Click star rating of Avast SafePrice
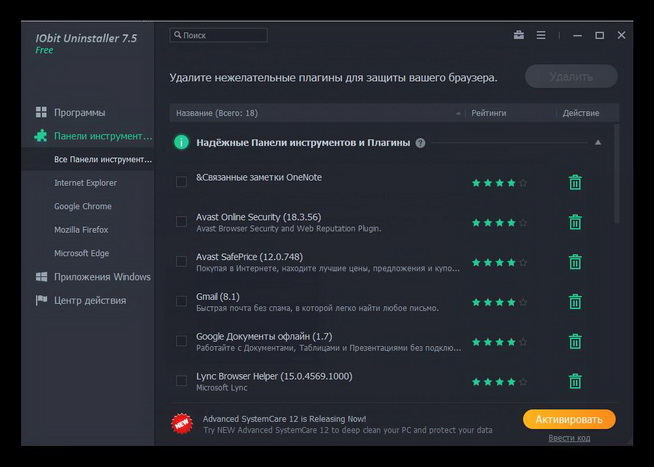Viewport: 654px width, 467px height. 499,262
